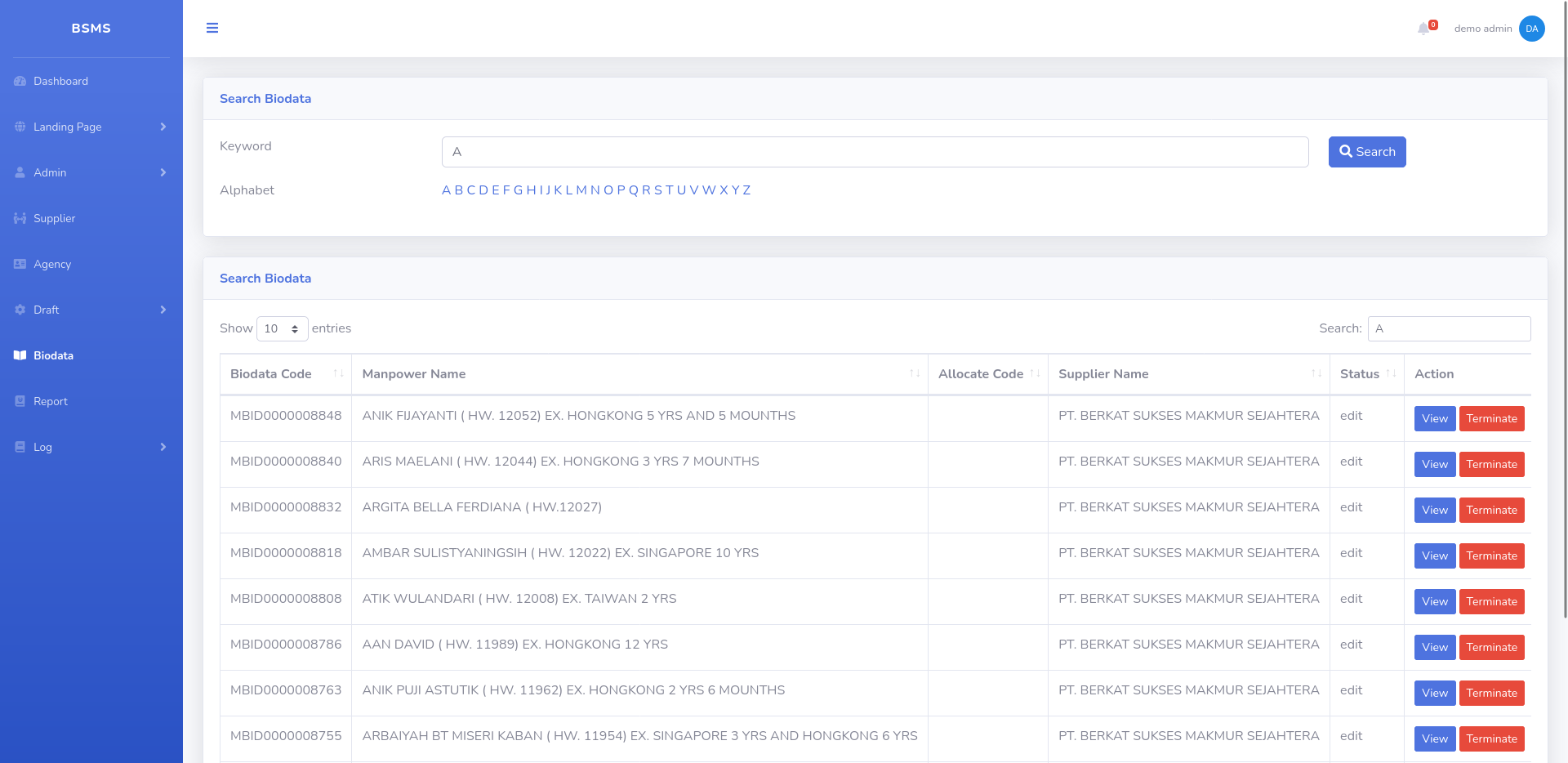Click the BSMS brand title
Screen dimensions: 1568x763
(x=91, y=28)
